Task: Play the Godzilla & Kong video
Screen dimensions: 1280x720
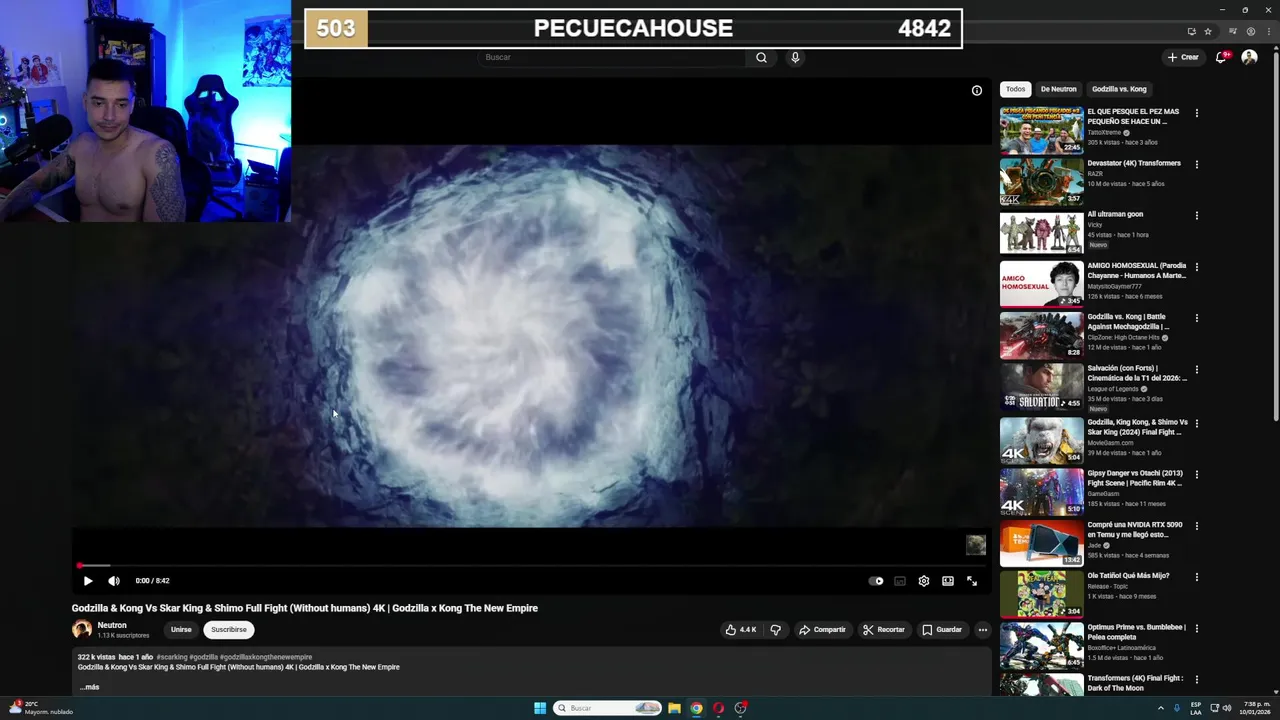Action: click(88, 581)
